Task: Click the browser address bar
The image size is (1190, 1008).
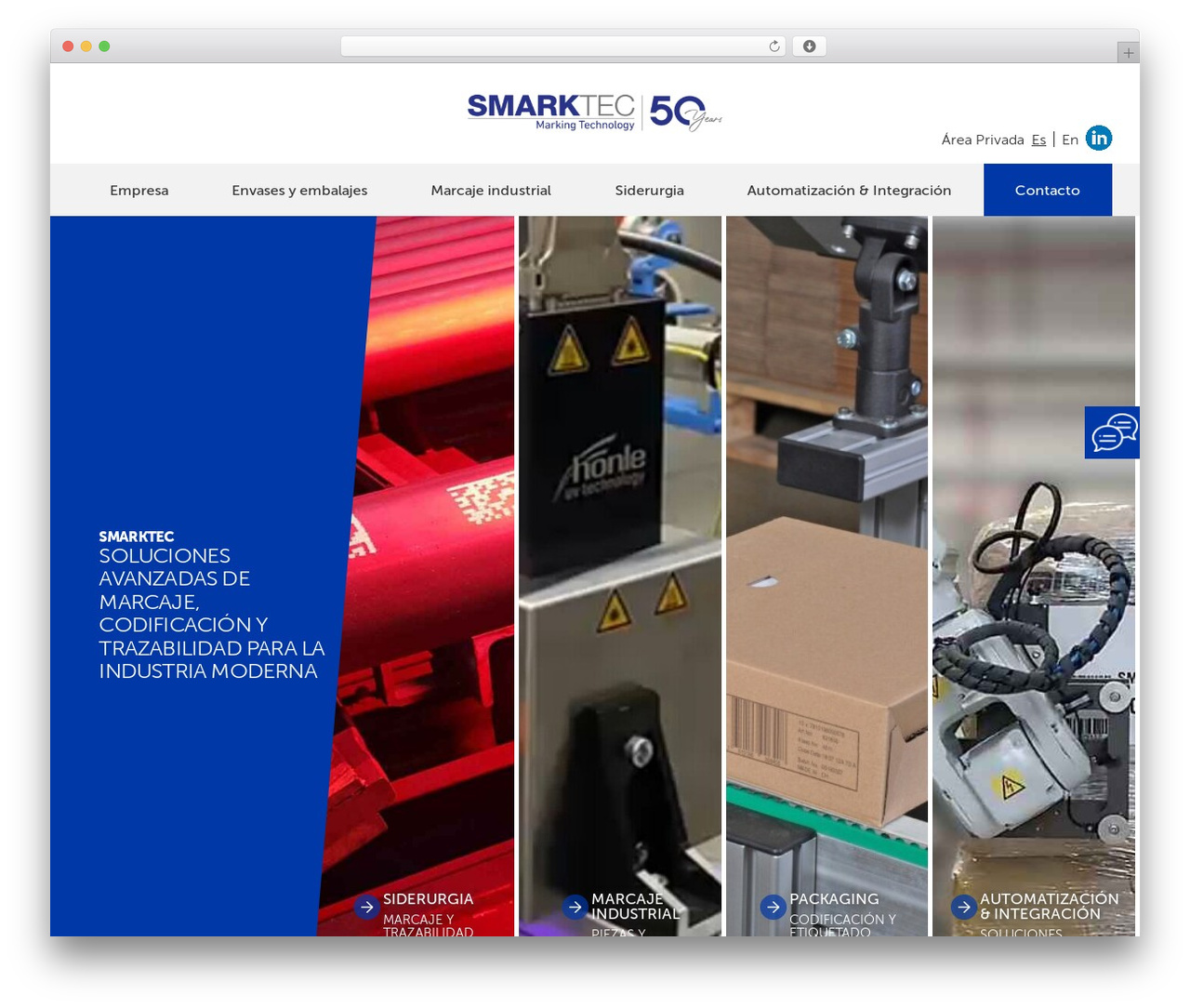Action: point(562,46)
